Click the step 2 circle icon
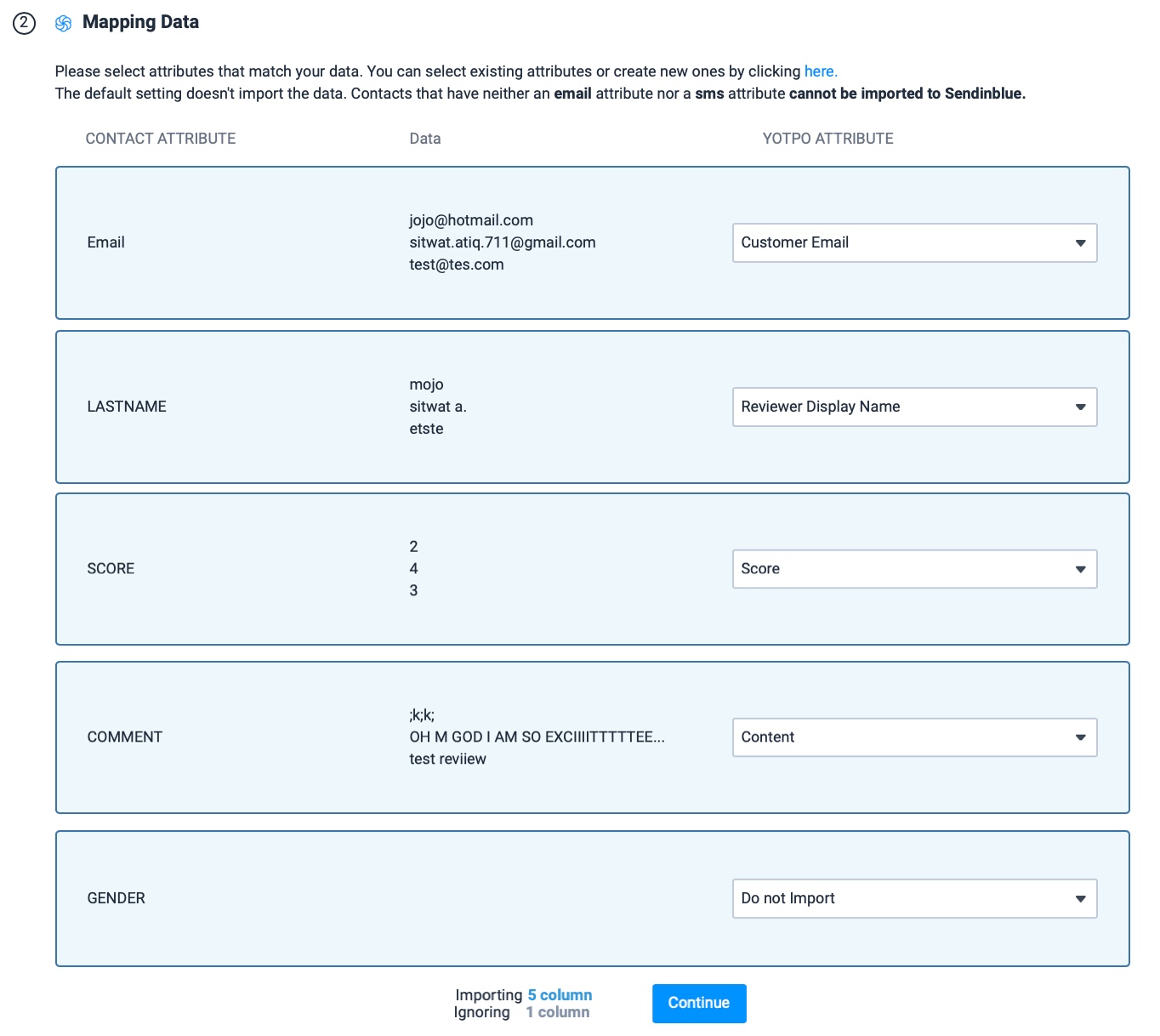This screenshot has width=1160, height=1036. tap(24, 23)
